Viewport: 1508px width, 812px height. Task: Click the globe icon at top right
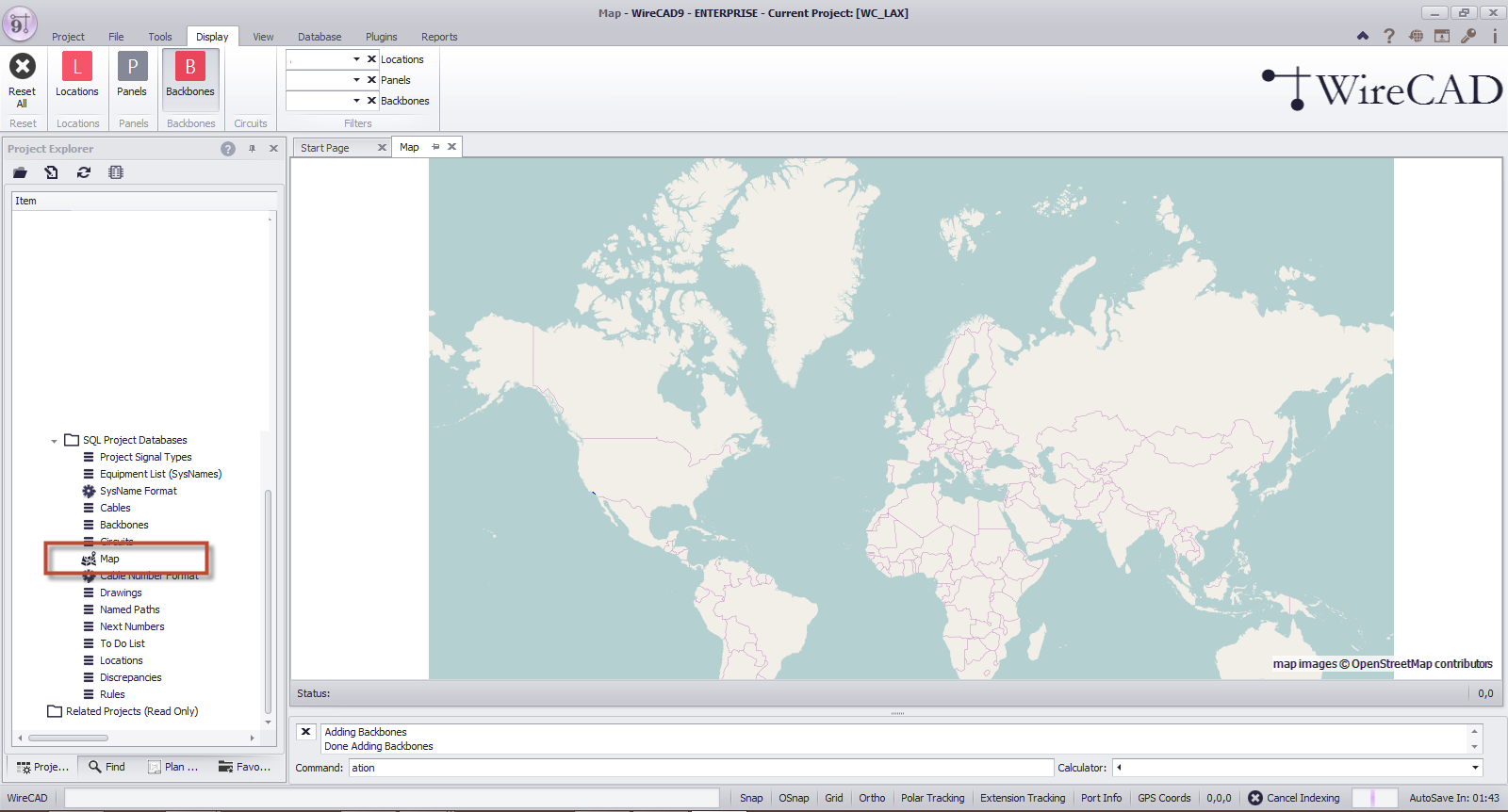1416,36
